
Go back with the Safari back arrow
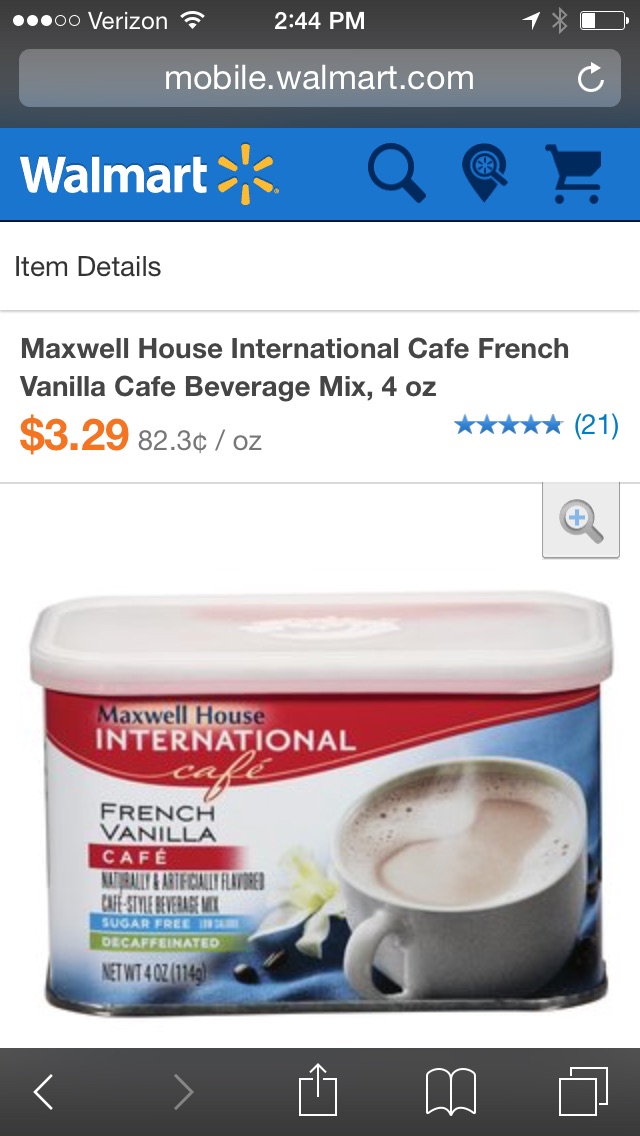[43, 1092]
